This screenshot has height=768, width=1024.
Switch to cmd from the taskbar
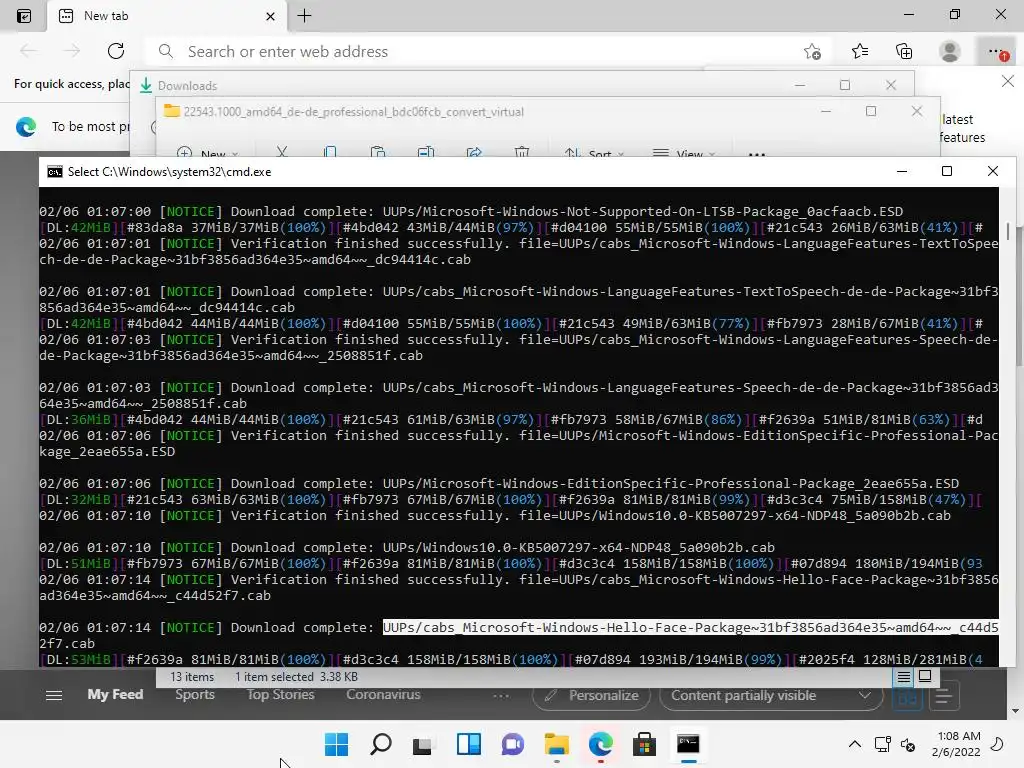688,744
